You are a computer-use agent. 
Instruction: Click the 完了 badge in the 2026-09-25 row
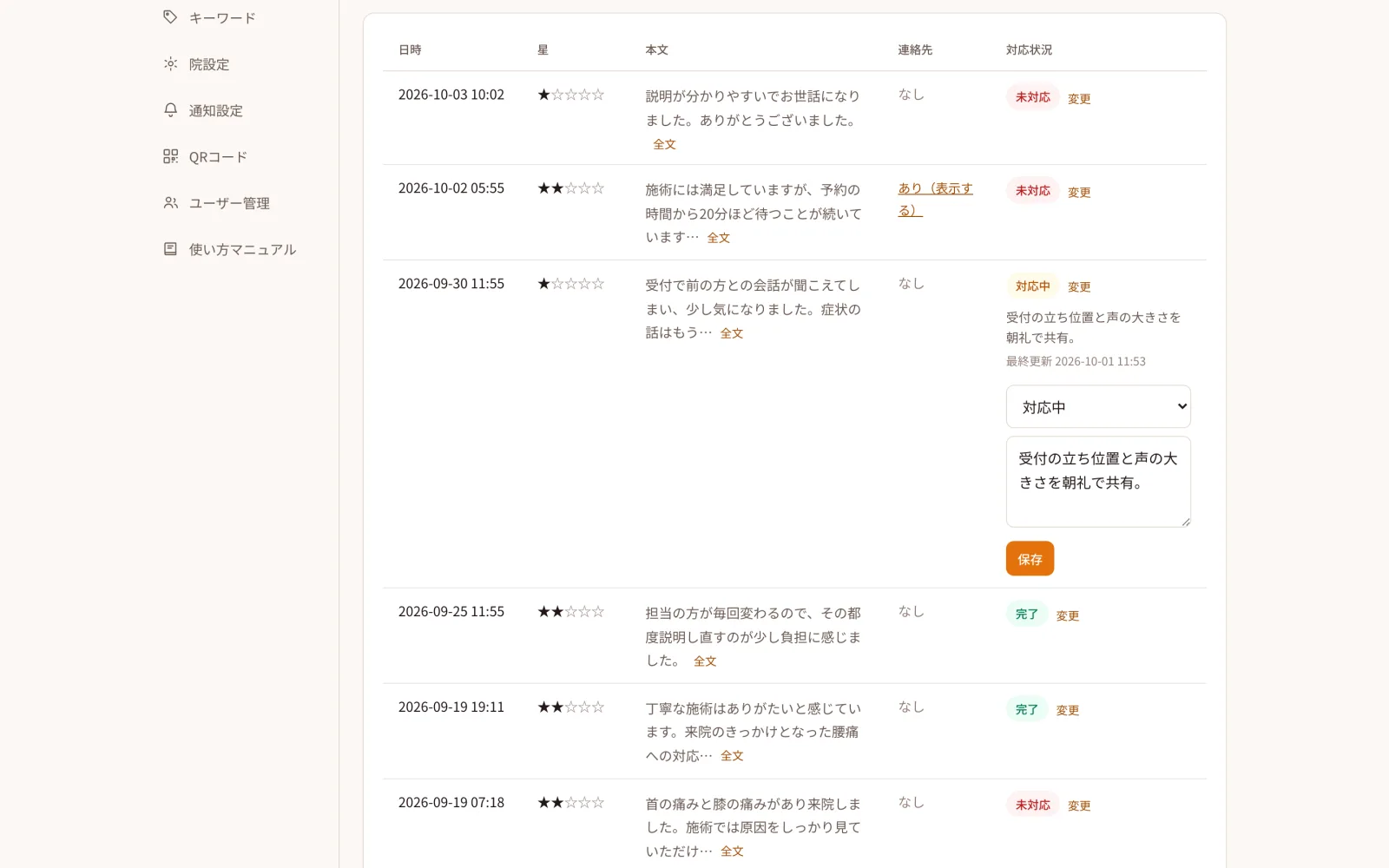pyautogui.click(x=1026, y=615)
